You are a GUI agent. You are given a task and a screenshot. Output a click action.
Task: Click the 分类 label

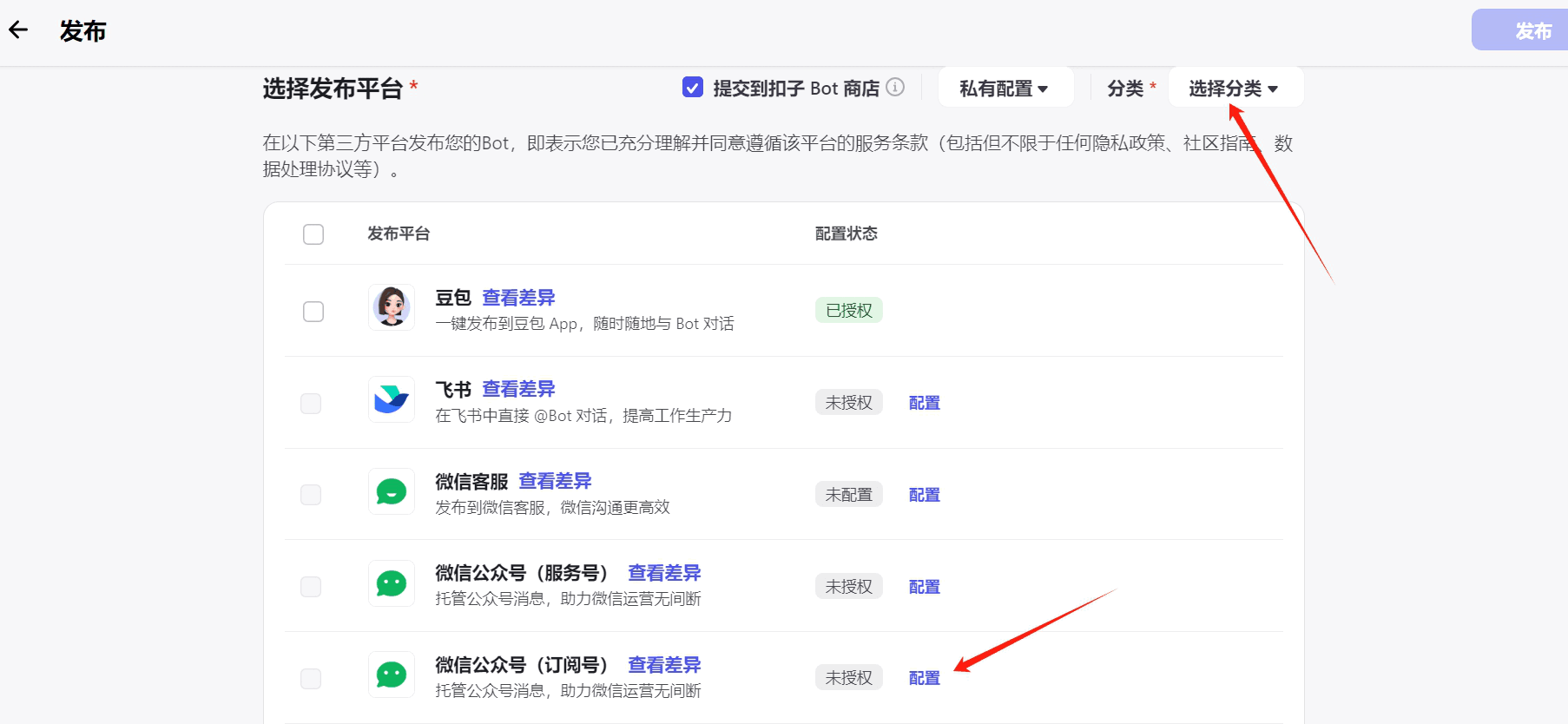pyautogui.click(x=1125, y=88)
